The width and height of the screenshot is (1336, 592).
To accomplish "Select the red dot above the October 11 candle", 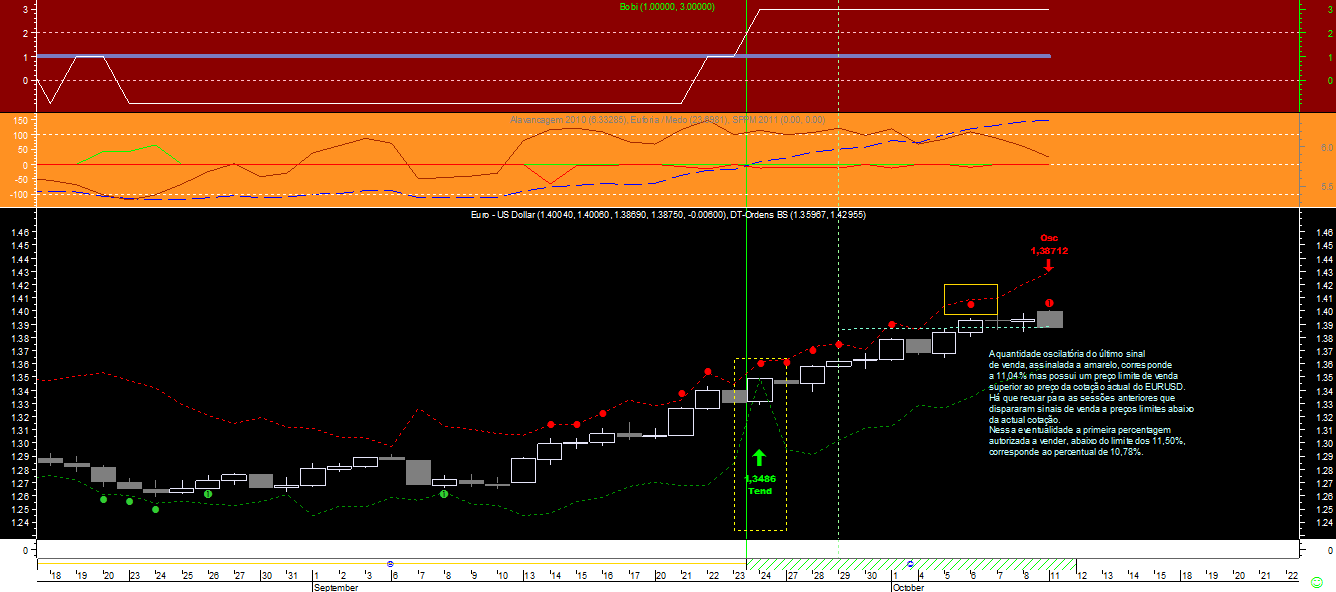I will pos(1049,303).
